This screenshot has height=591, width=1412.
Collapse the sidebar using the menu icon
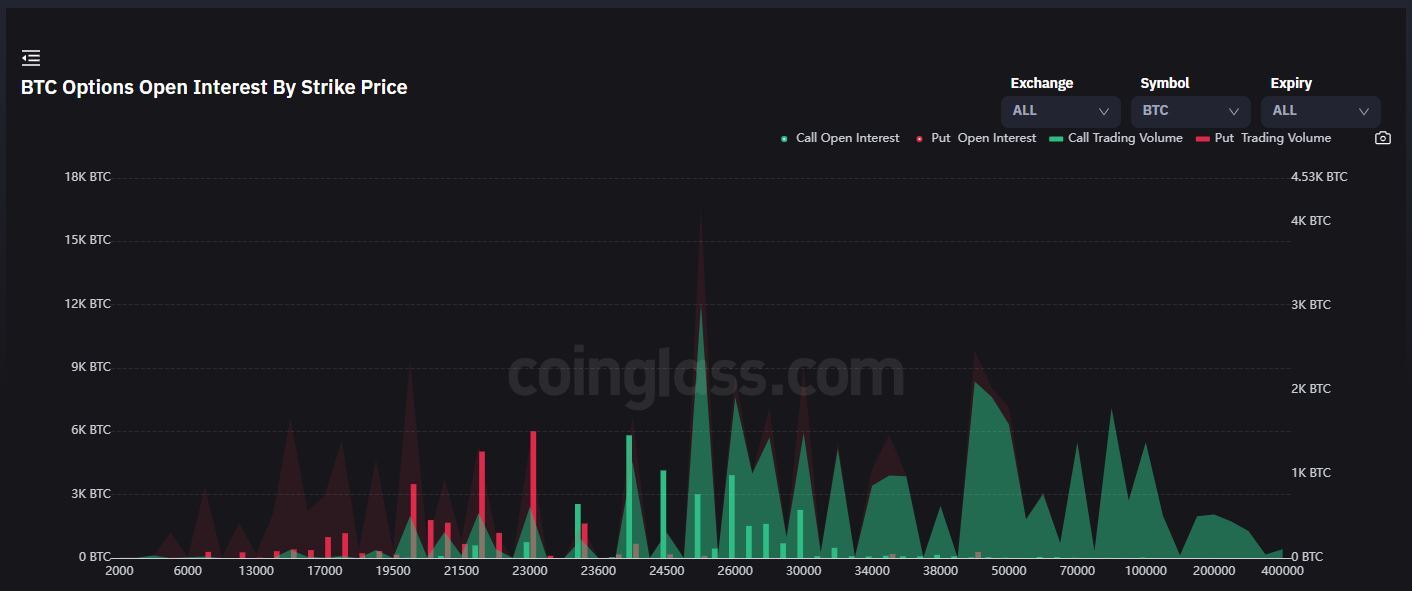31,58
